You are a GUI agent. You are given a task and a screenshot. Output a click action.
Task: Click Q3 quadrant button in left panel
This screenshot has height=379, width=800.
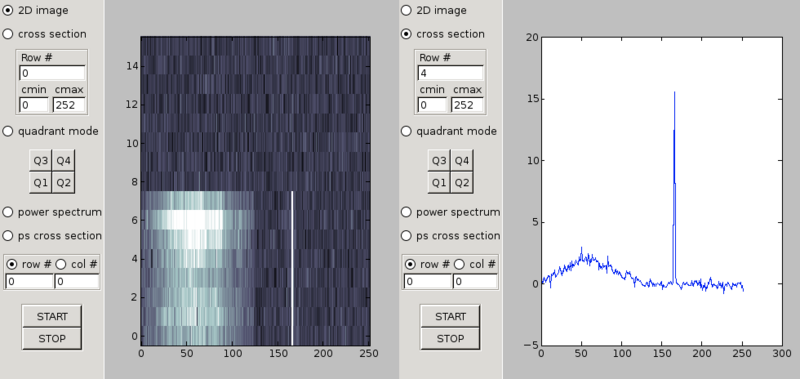click(x=41, y=161)
